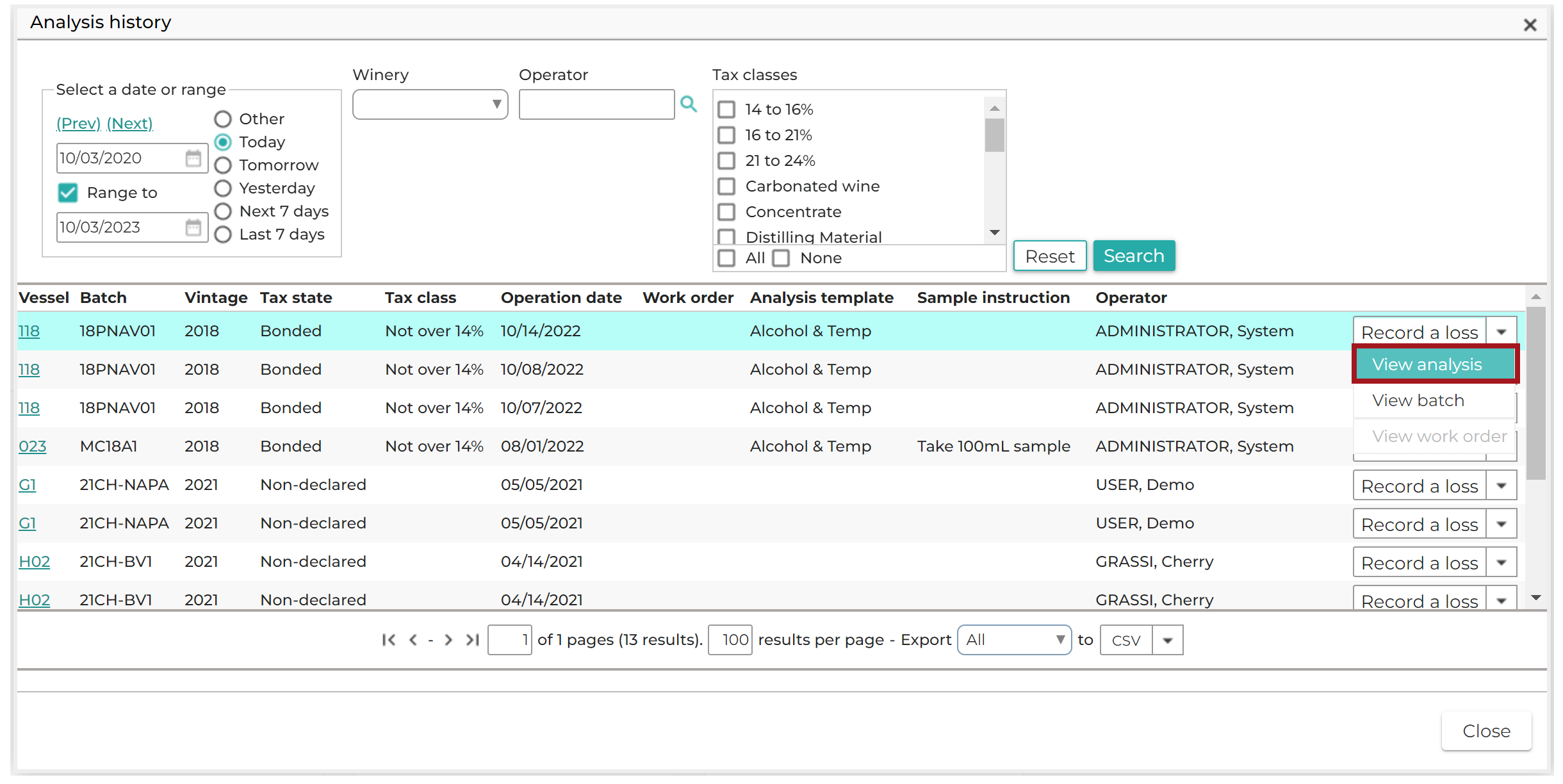1563x784 pixels.
Task: Tick the All tax classes checkbox
Action: coord(726,258)
